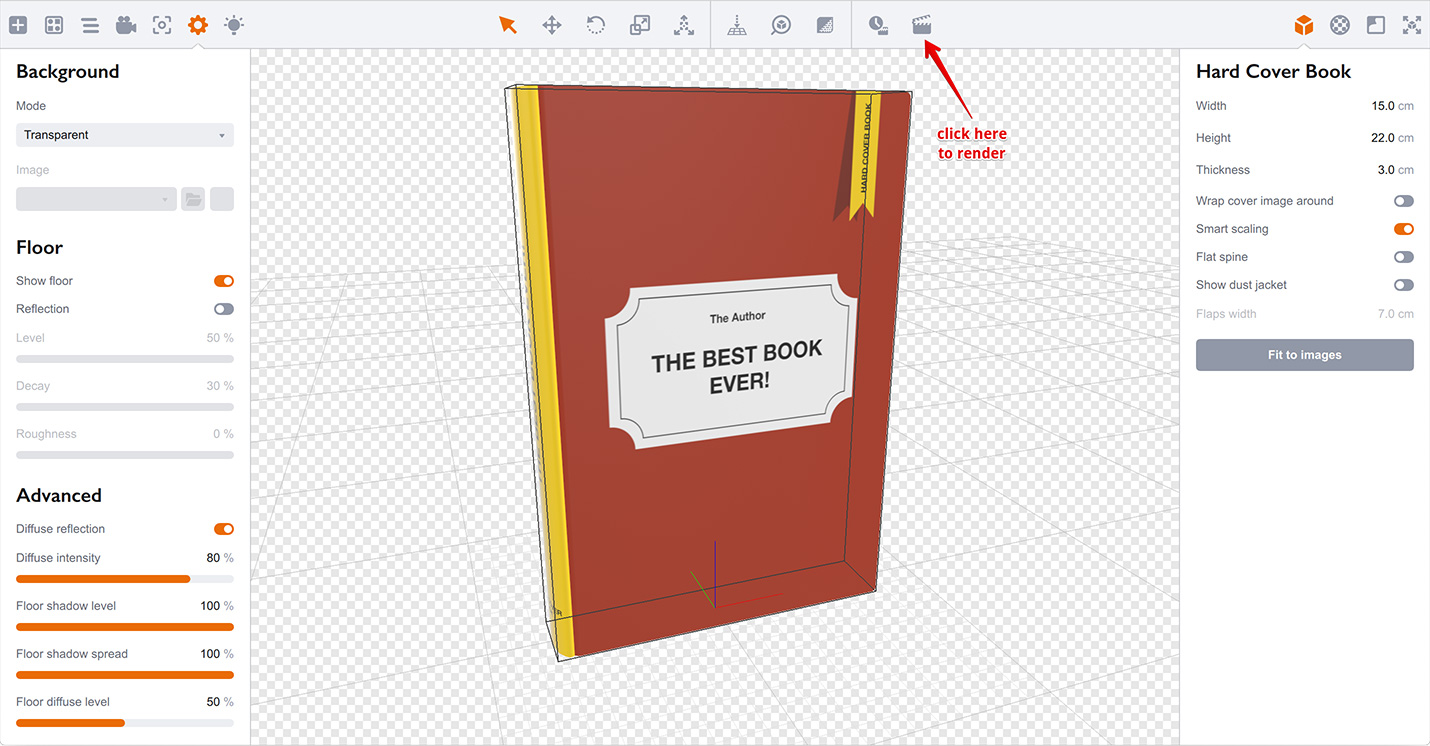
Task: Enable the floor Reflection toggle
Action: coord(224,309)
